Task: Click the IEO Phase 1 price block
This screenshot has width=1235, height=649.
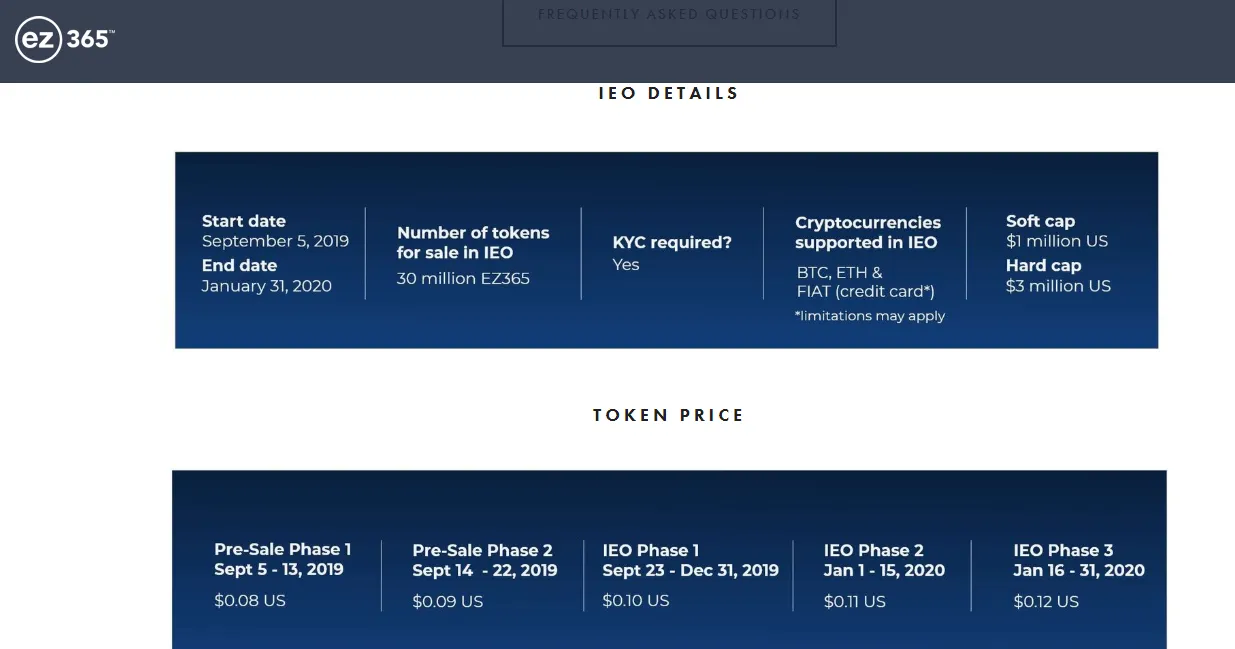Action: point(690,575)
